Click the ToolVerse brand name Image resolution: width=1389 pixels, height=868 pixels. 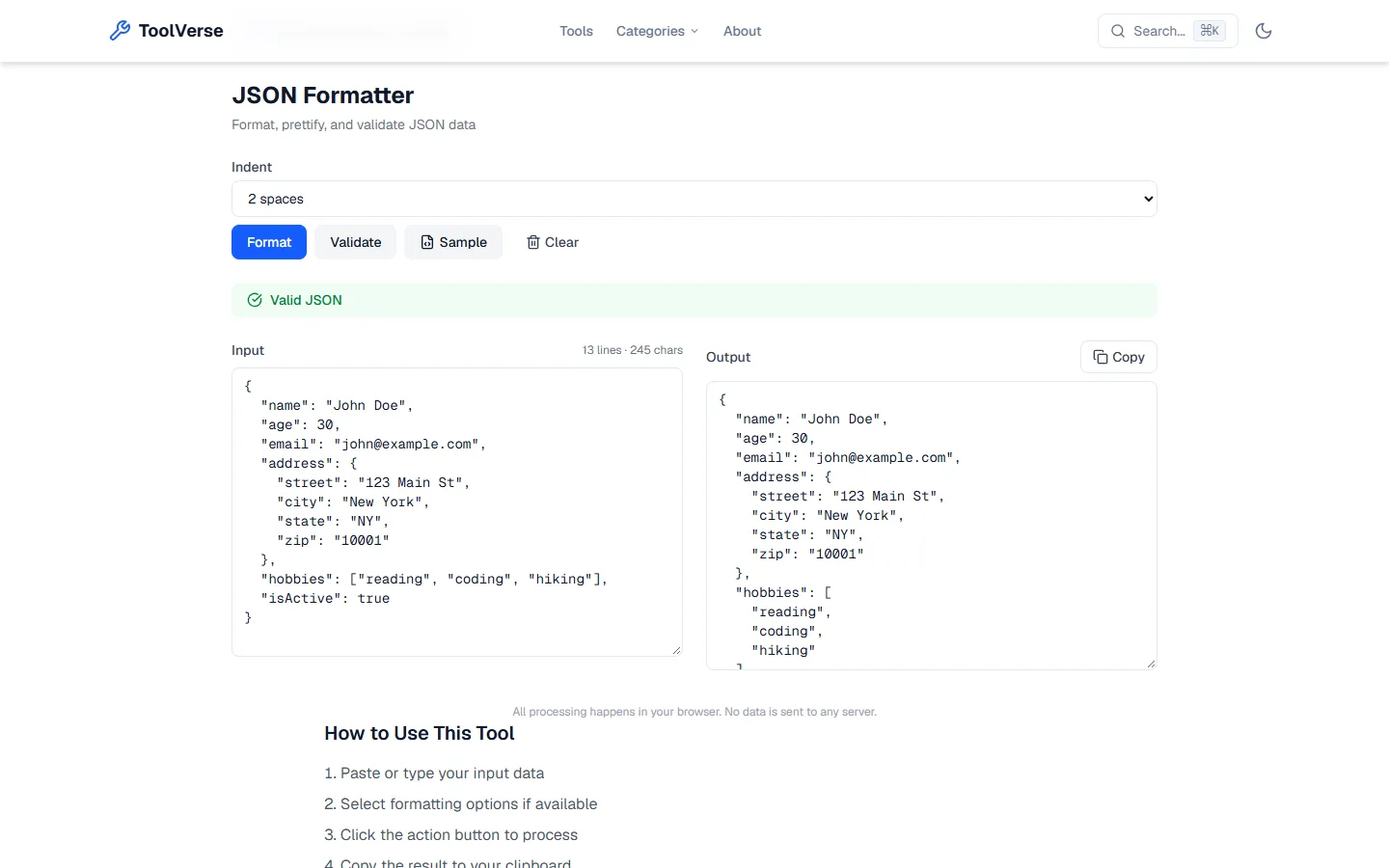(x=180, y=31)
